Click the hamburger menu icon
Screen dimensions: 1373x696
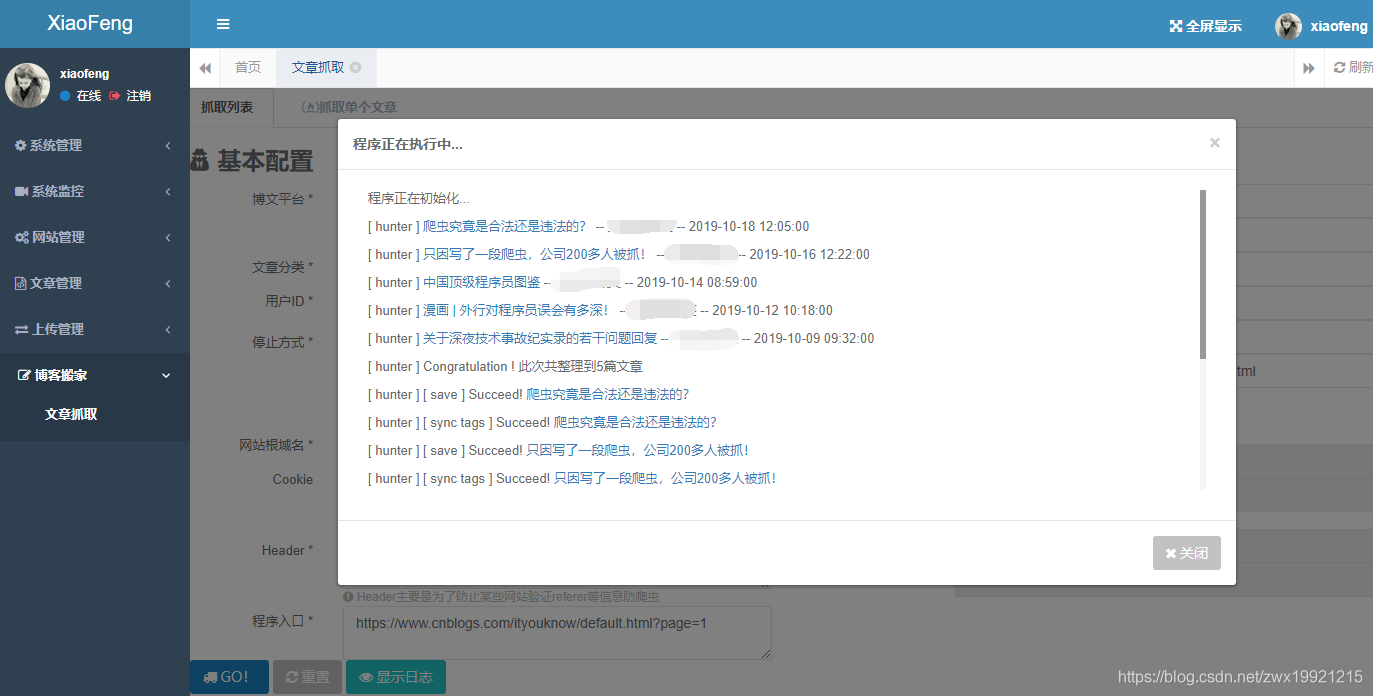click(x=223, y=24)
